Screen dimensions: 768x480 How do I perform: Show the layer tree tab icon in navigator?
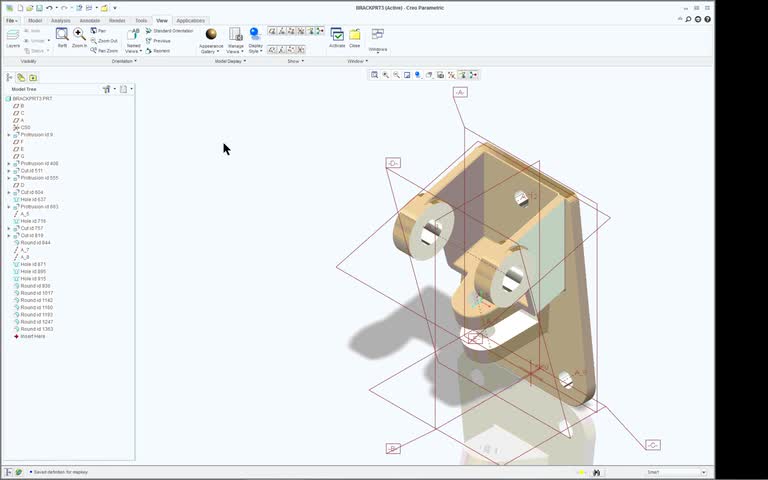(x=21, y=77)
